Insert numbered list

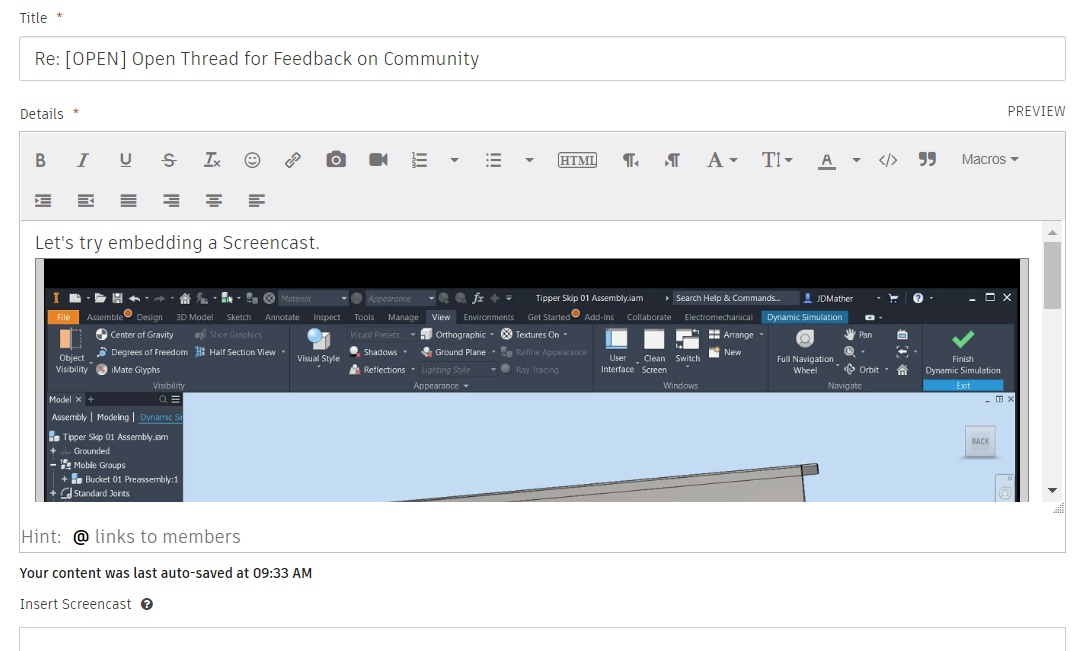419,160
